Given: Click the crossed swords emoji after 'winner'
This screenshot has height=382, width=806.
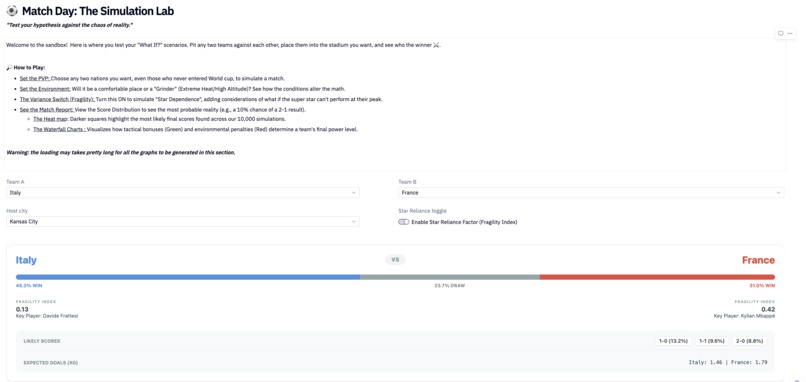Looking at the screenshot, I should tap(436, 45).
